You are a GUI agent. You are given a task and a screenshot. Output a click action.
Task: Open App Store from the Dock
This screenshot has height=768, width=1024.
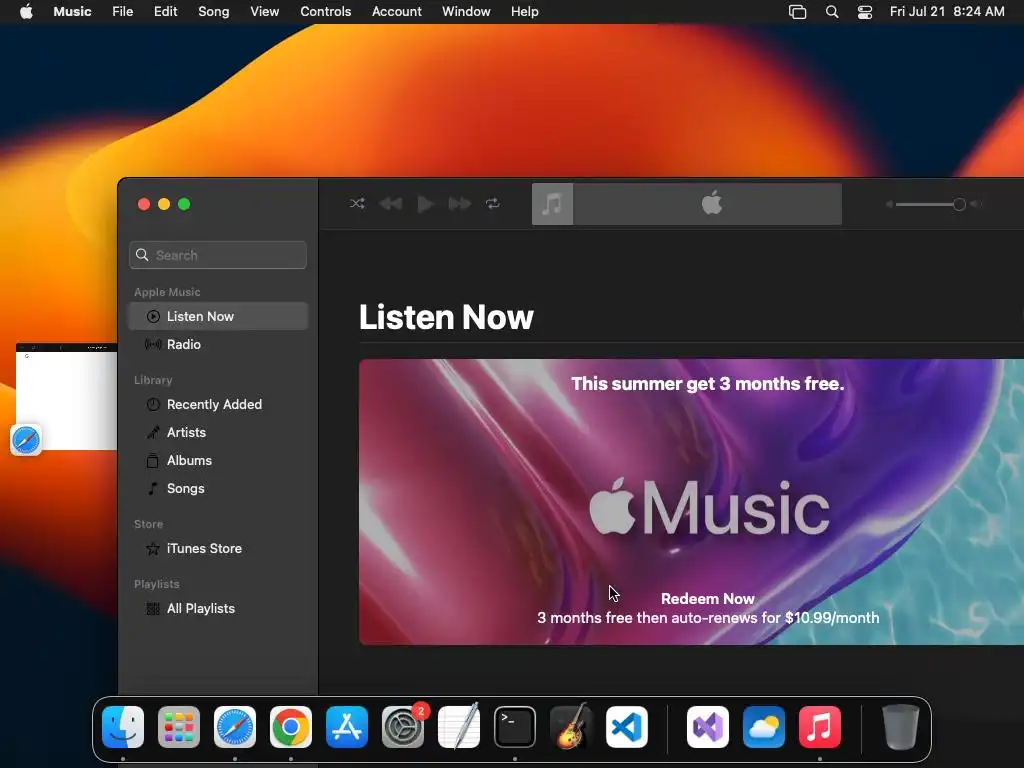click(x=347, y=727)
